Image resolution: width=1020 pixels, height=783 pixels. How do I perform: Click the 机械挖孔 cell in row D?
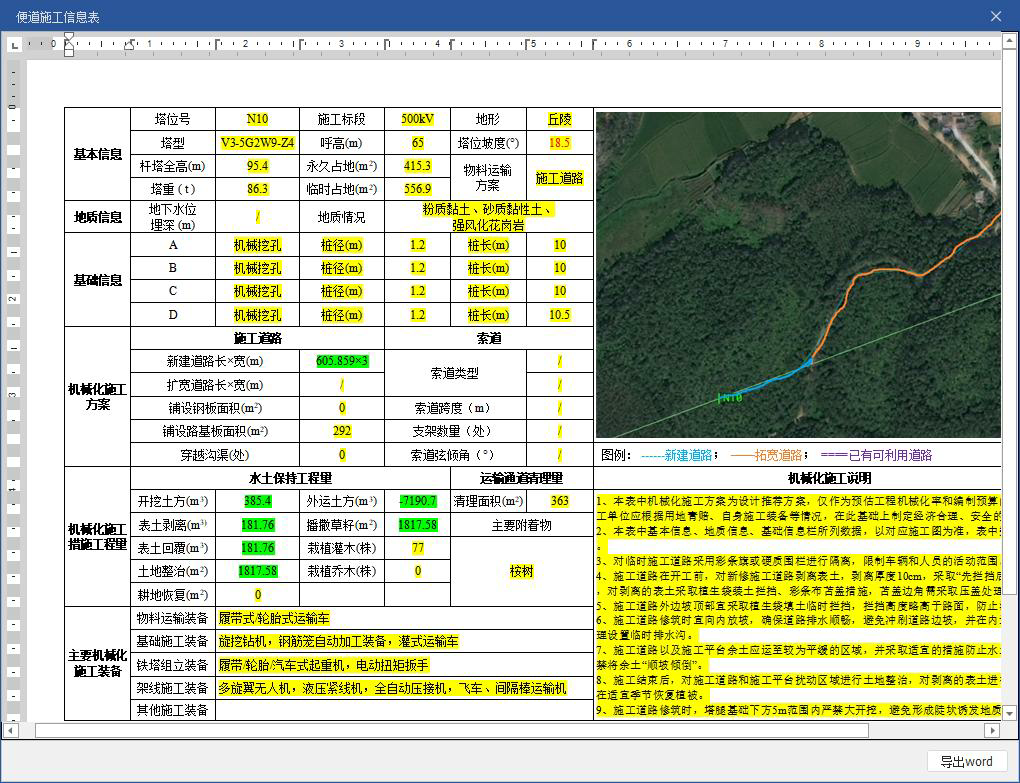[258, 315]
